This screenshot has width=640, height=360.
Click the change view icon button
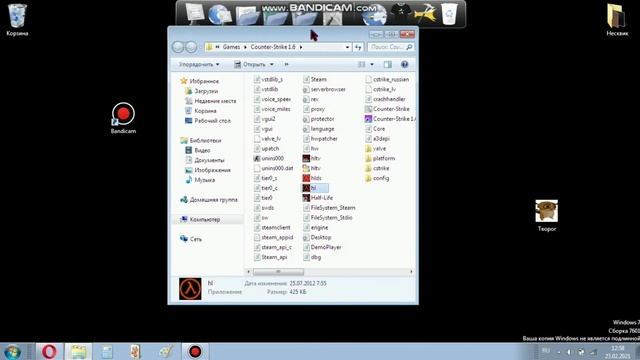362,64
